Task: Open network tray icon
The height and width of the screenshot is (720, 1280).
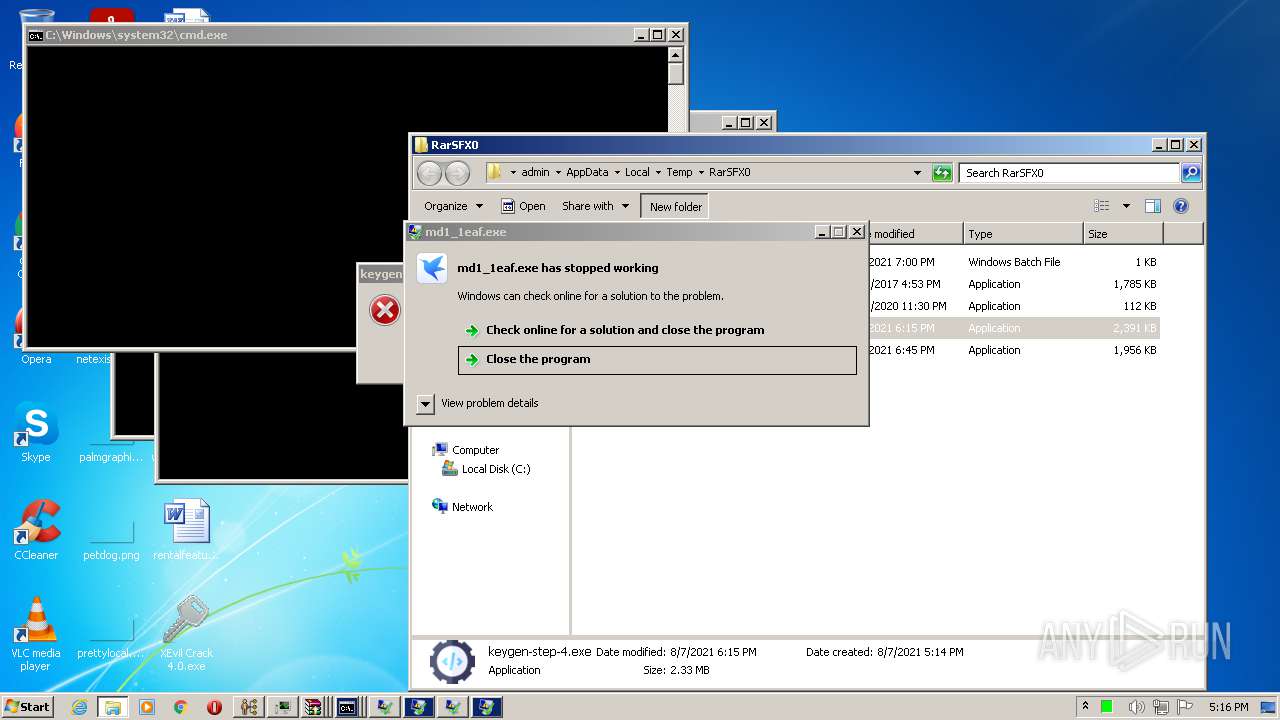Action: tap(1161, 707)
